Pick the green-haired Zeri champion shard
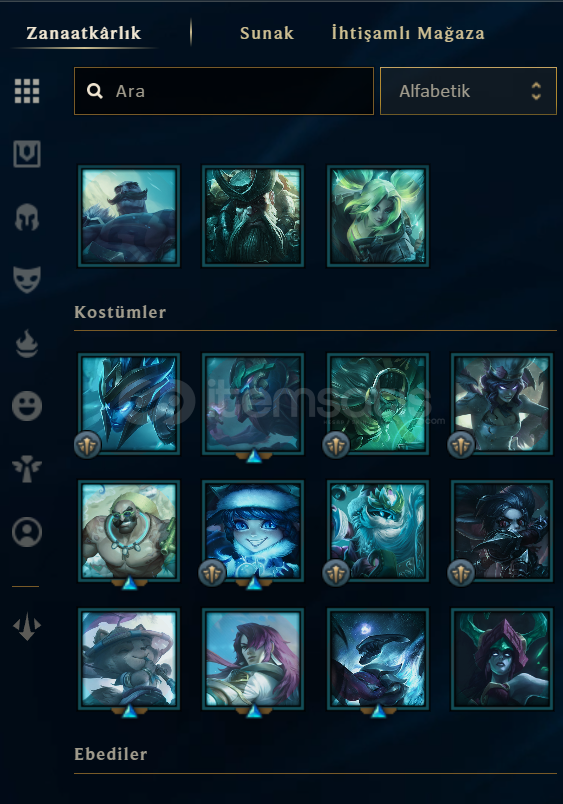The image size is (563, 804). click(x=378, y=216)
